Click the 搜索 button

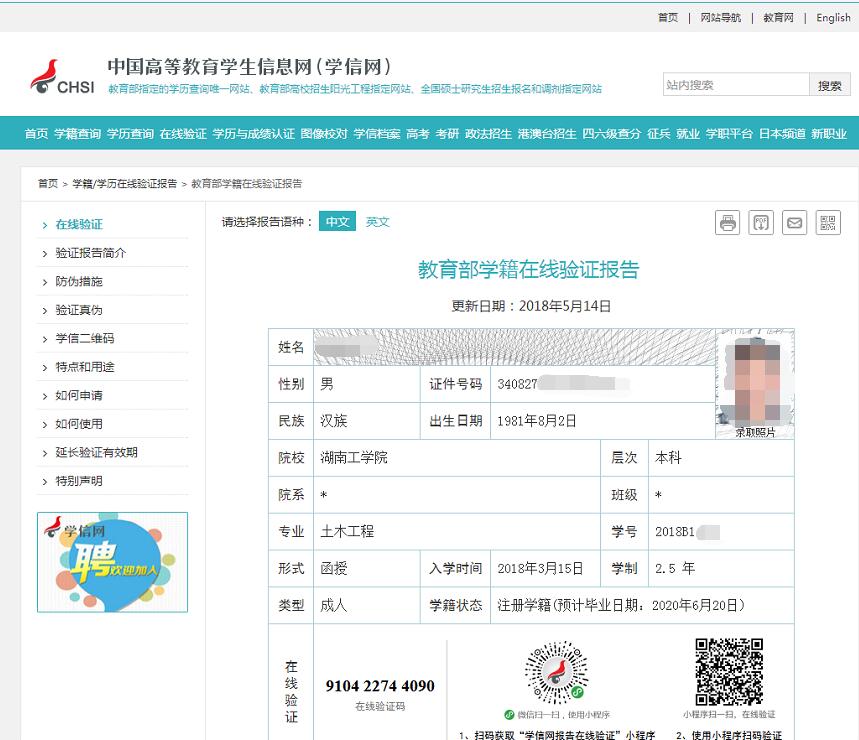click(829, 85)
